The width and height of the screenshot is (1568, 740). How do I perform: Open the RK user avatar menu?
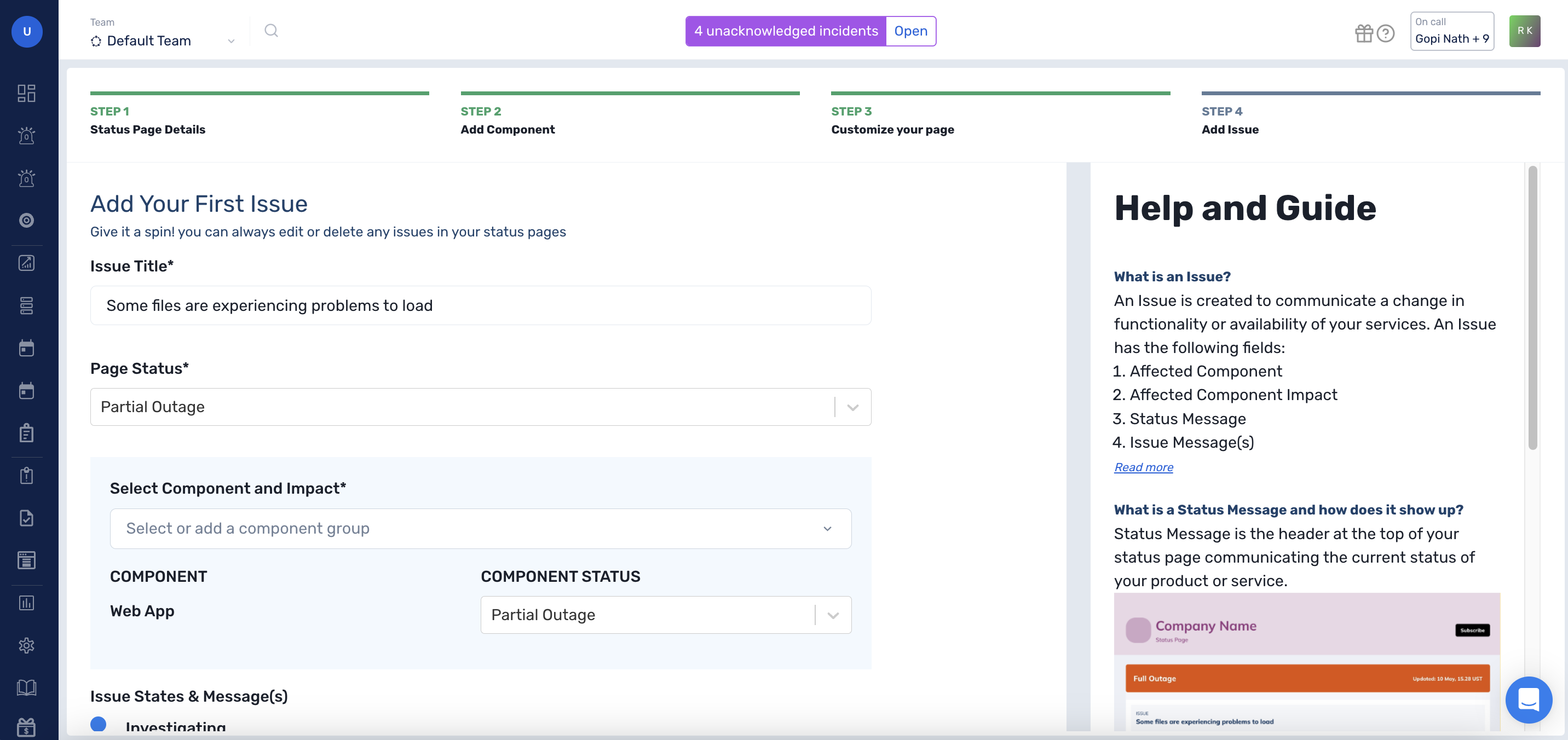click(x=1525, y=31)
